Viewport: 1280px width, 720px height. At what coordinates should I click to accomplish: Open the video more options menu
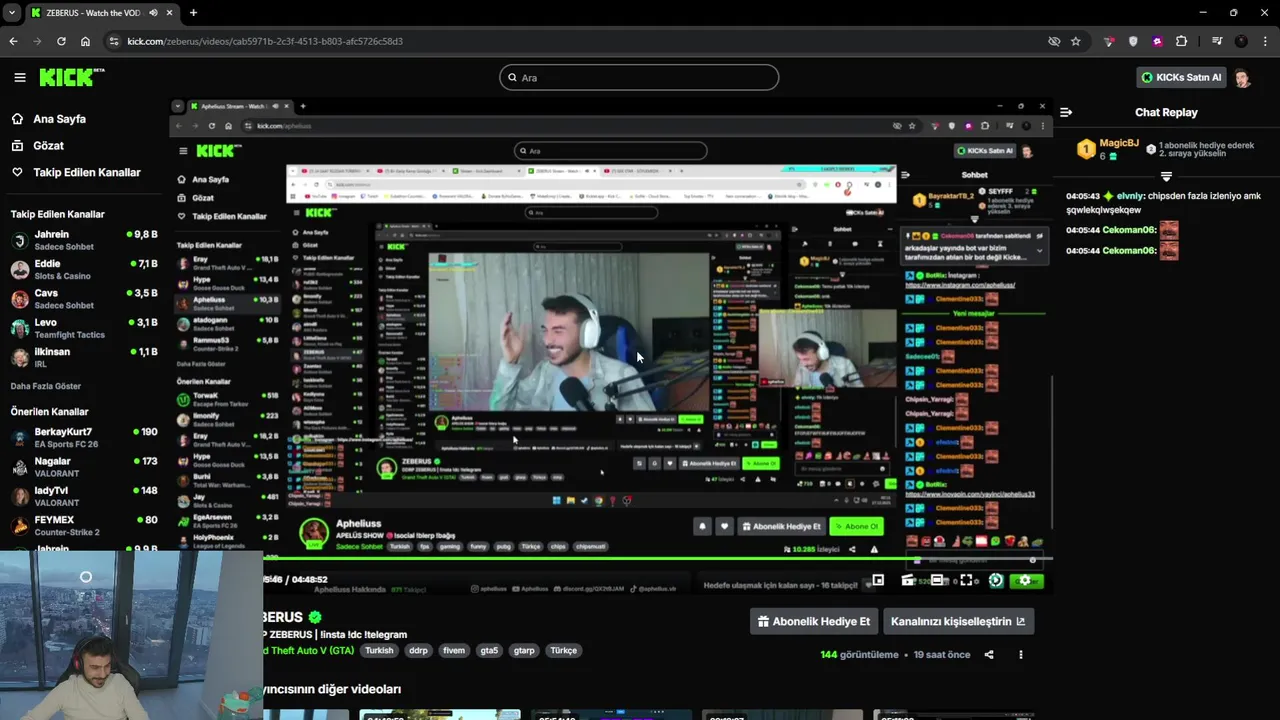tap(1021, 655)
